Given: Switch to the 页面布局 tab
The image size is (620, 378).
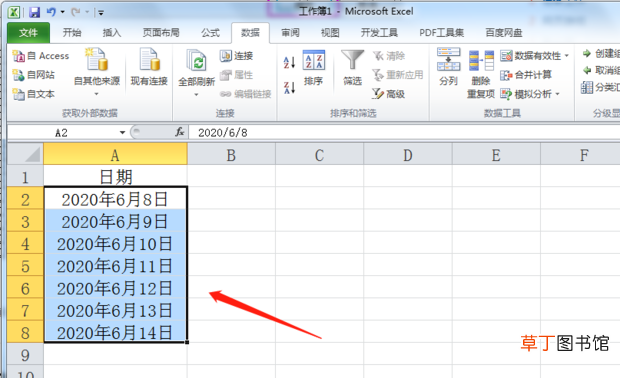Looking at the screenshot, I should (161, 33).
